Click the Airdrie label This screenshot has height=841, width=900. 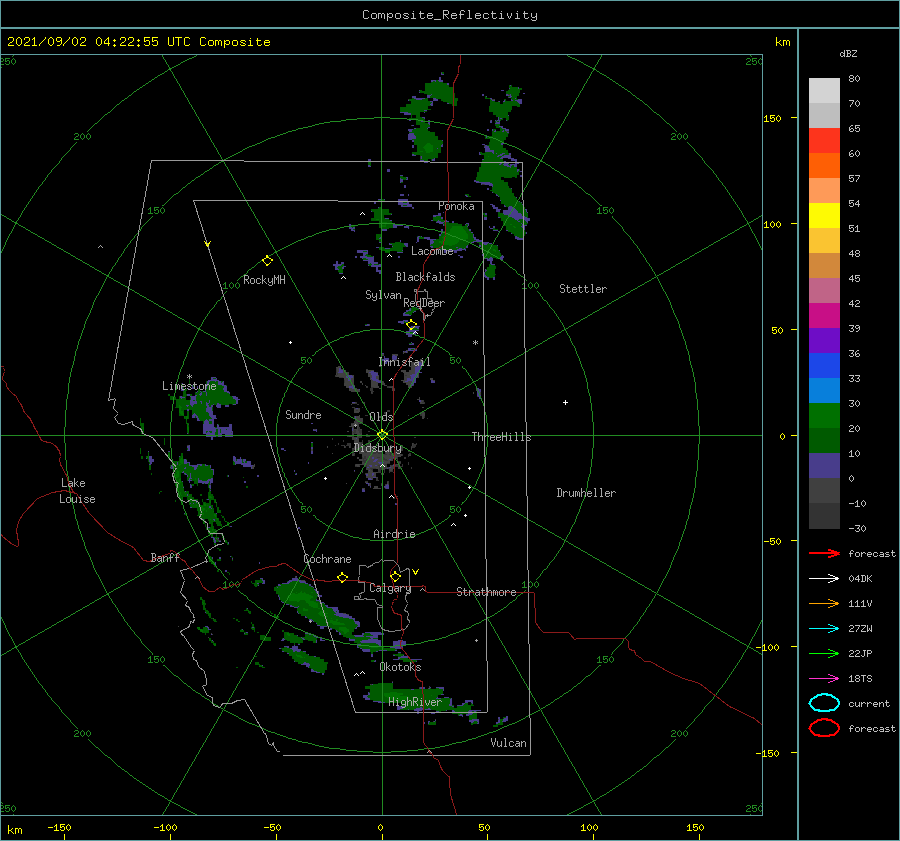(x=394, y=534)
